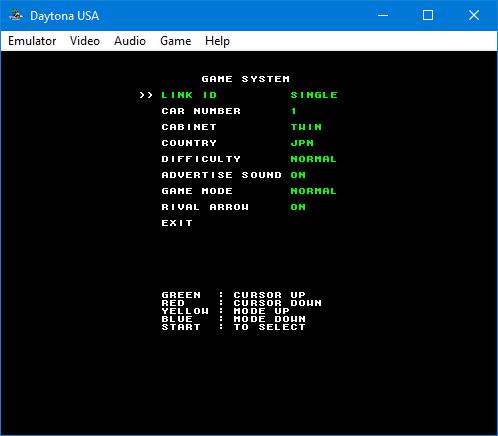Select EXIT in the Game System menu

coord(177,223)
